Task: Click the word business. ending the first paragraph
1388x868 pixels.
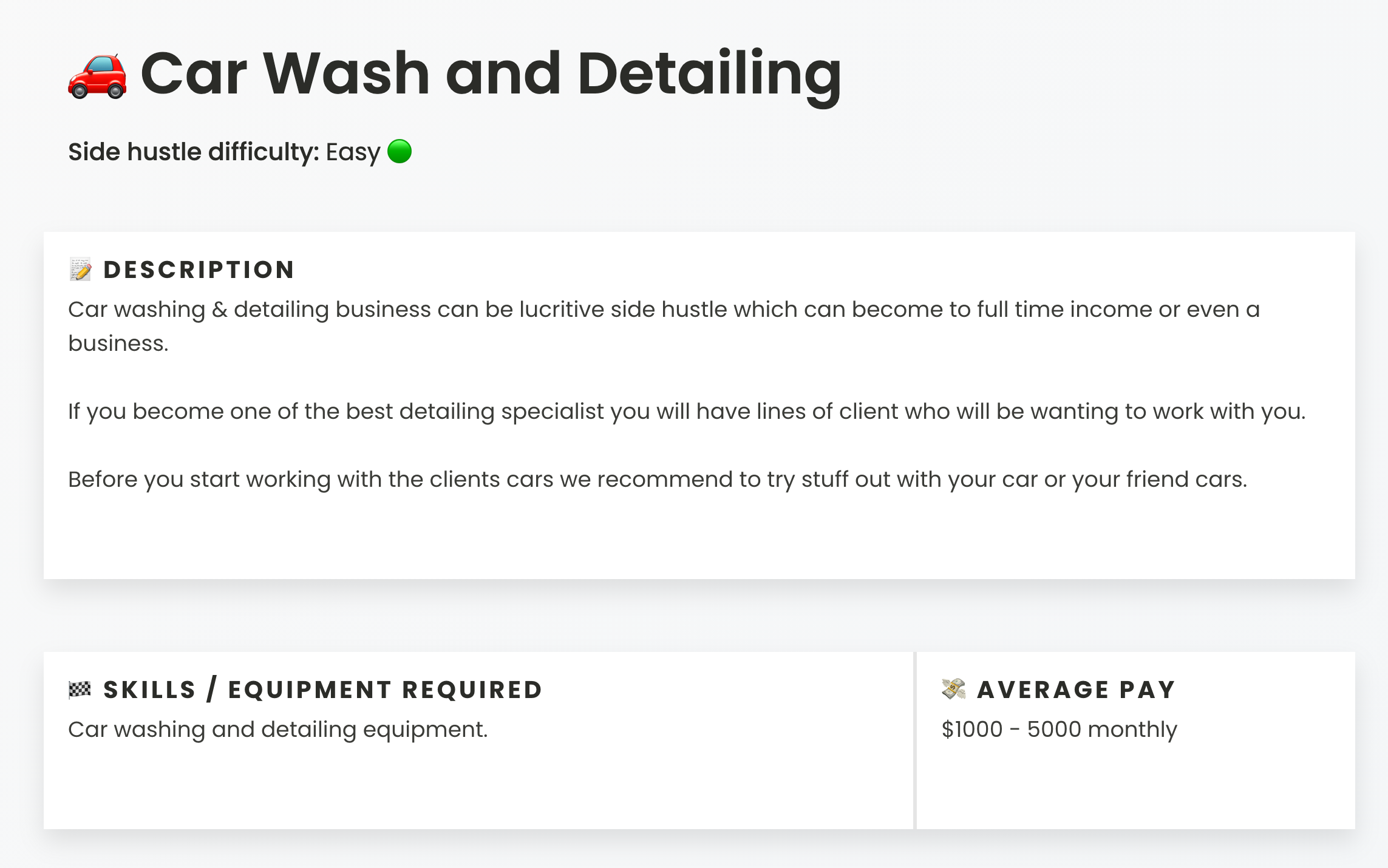Action: point(118,344)
